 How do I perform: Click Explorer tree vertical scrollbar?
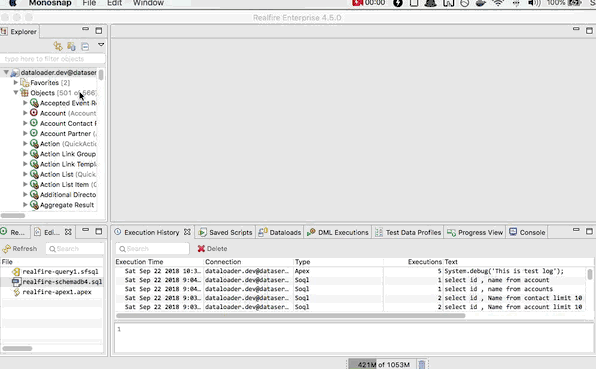tap(101, 74)
